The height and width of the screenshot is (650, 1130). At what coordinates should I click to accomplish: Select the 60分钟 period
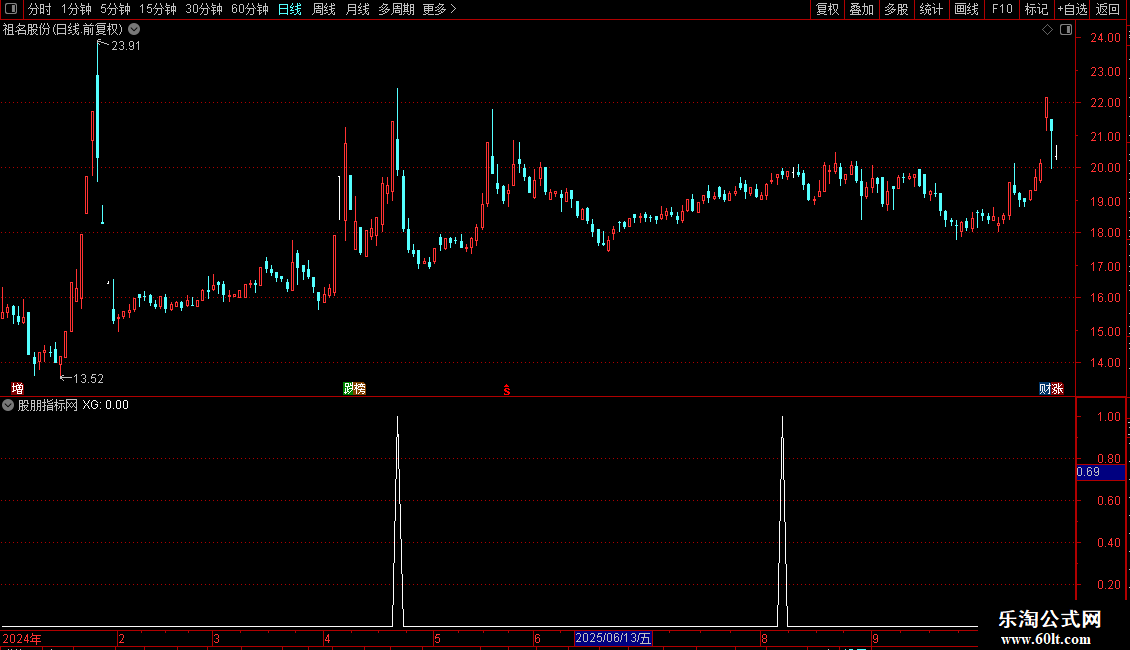tap(250, 9)
